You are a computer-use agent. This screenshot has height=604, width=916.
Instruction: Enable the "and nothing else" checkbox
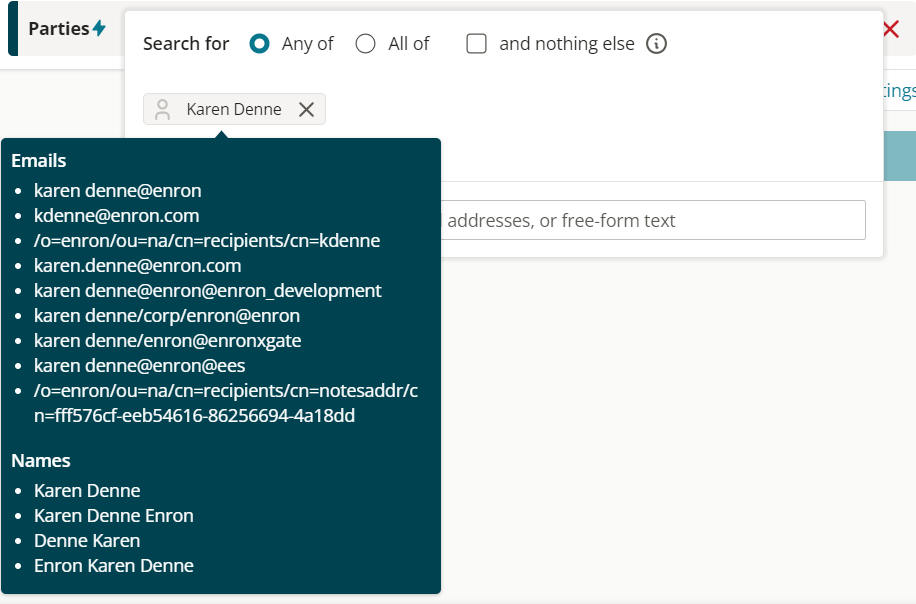coord(477,44)
